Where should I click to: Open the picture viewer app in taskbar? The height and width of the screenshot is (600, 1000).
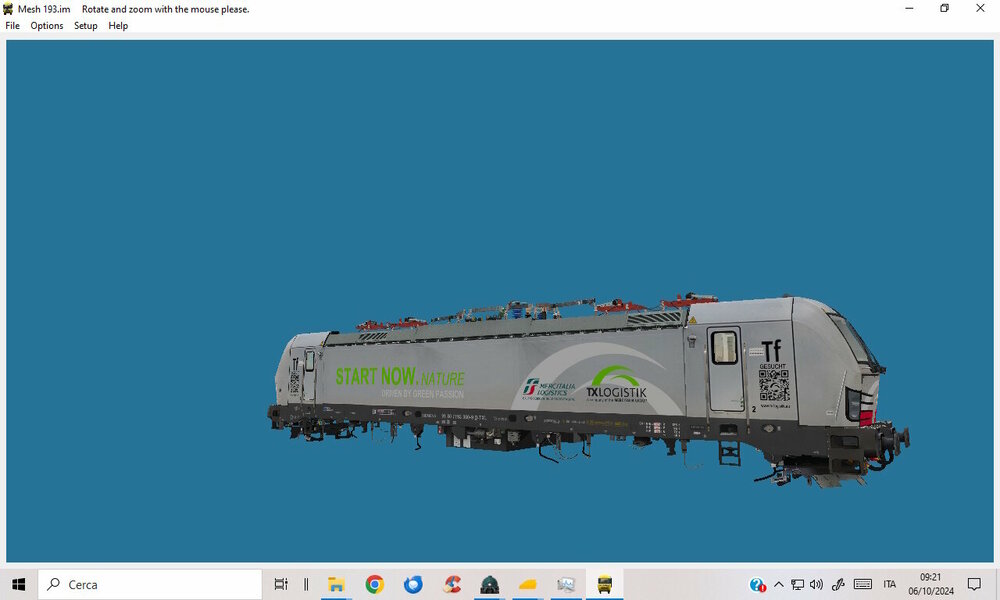[x=566, y=584]
